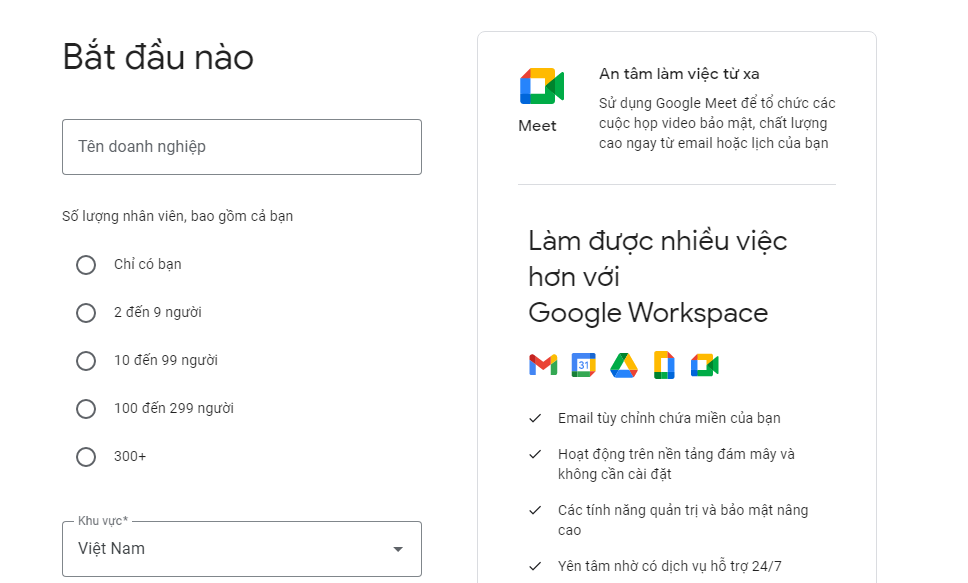Click the 'Email tùy chỉnh chứa miền của bạn' text

click(x=669, y=418)
